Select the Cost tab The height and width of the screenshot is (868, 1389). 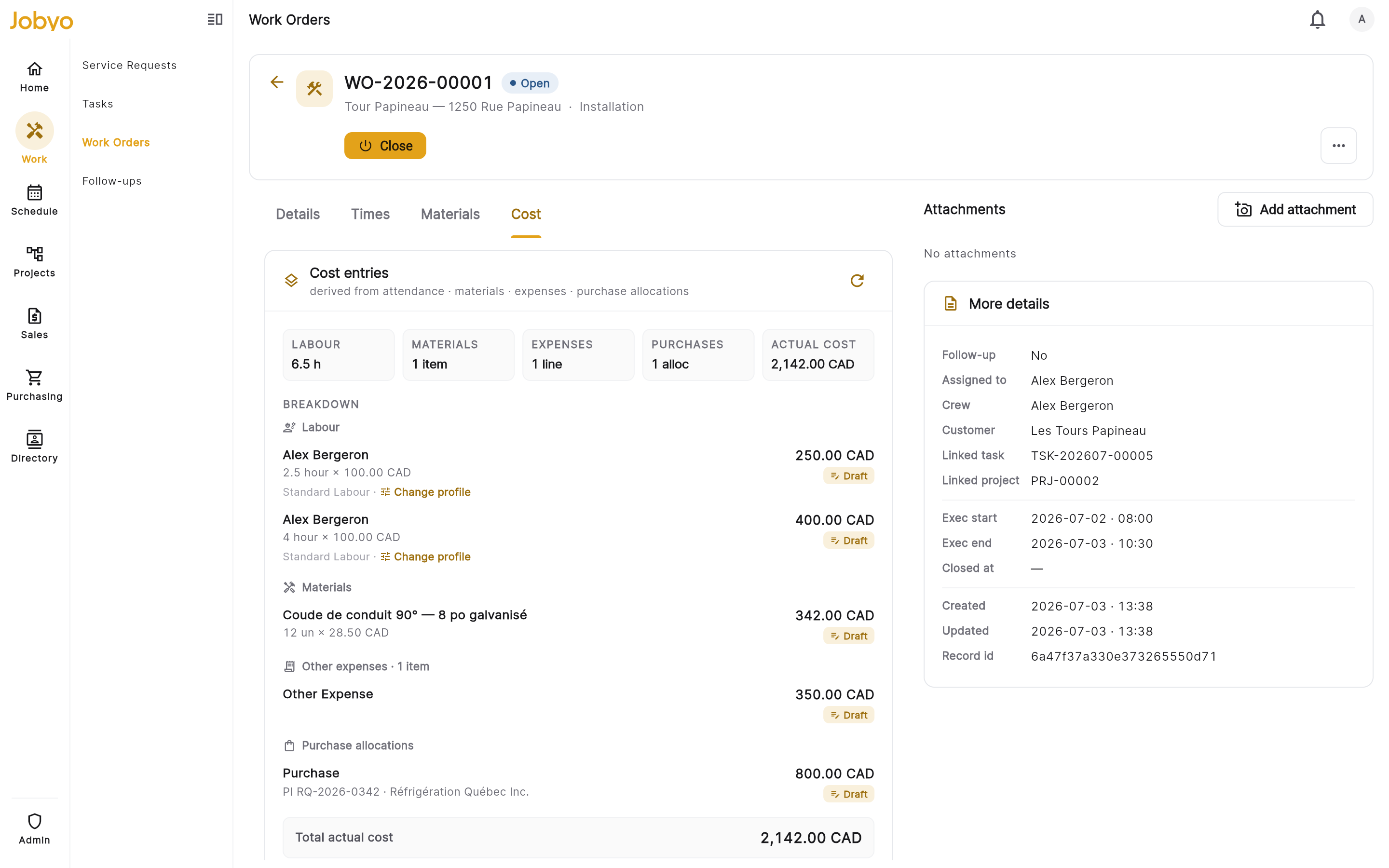(x=526, y=214)
